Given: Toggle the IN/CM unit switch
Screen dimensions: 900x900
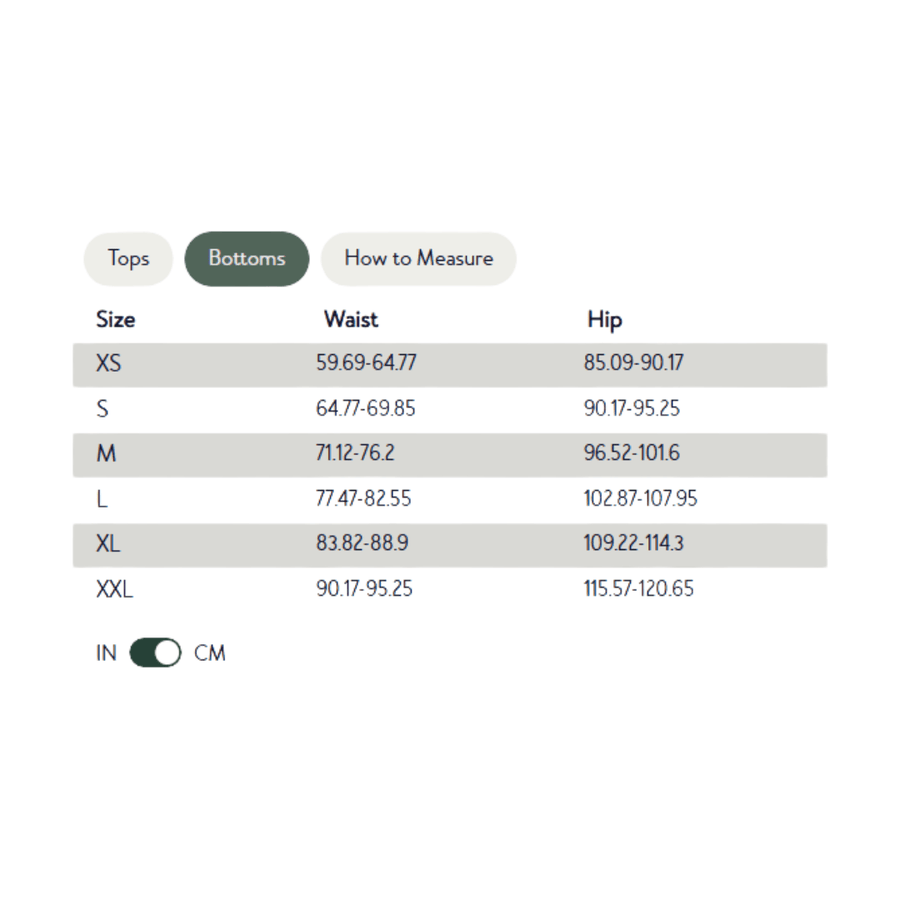Looking at the screenshot, I should tap(155, 653).
